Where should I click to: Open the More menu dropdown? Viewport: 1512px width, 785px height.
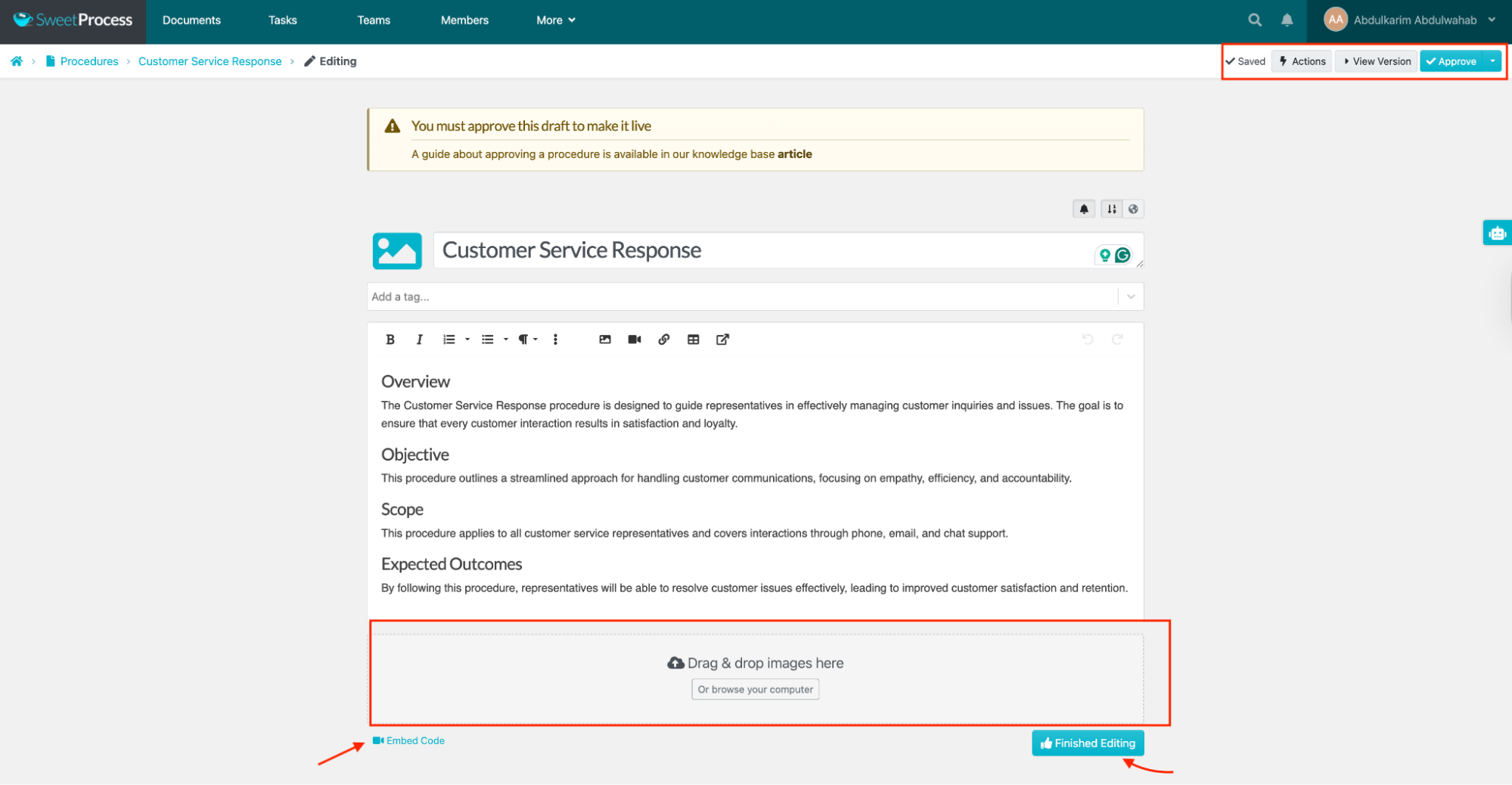coord(555,20)
